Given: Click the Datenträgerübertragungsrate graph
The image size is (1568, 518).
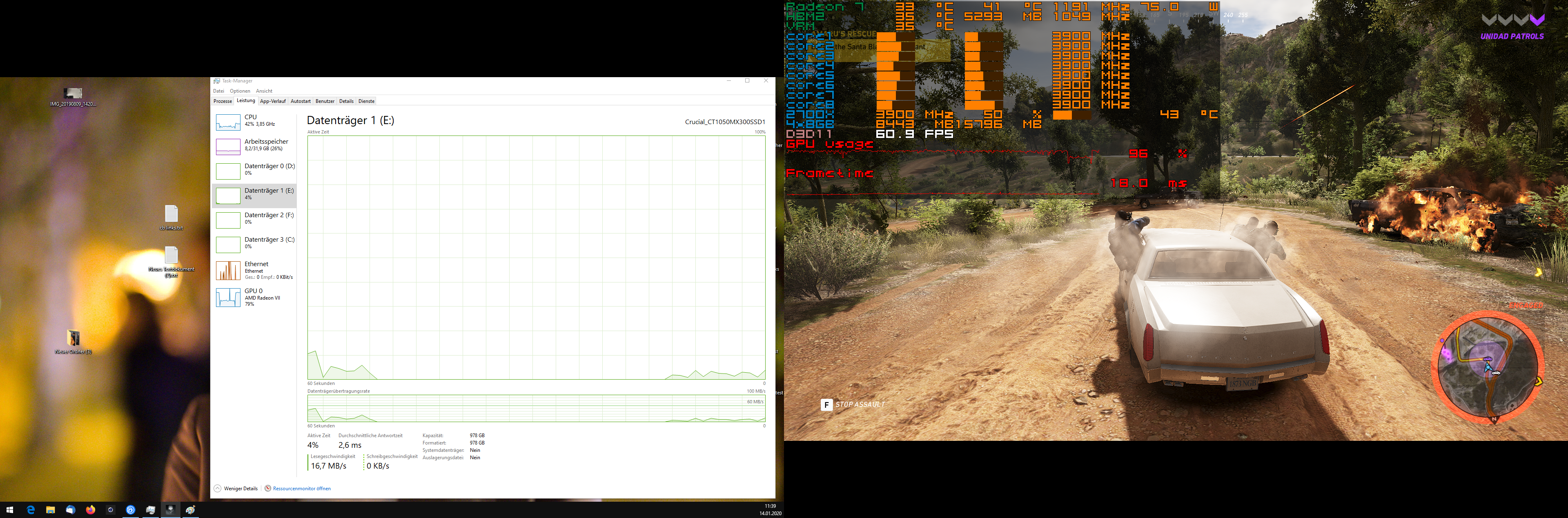Looking at the screenshot, I should [x=536, y=409].
